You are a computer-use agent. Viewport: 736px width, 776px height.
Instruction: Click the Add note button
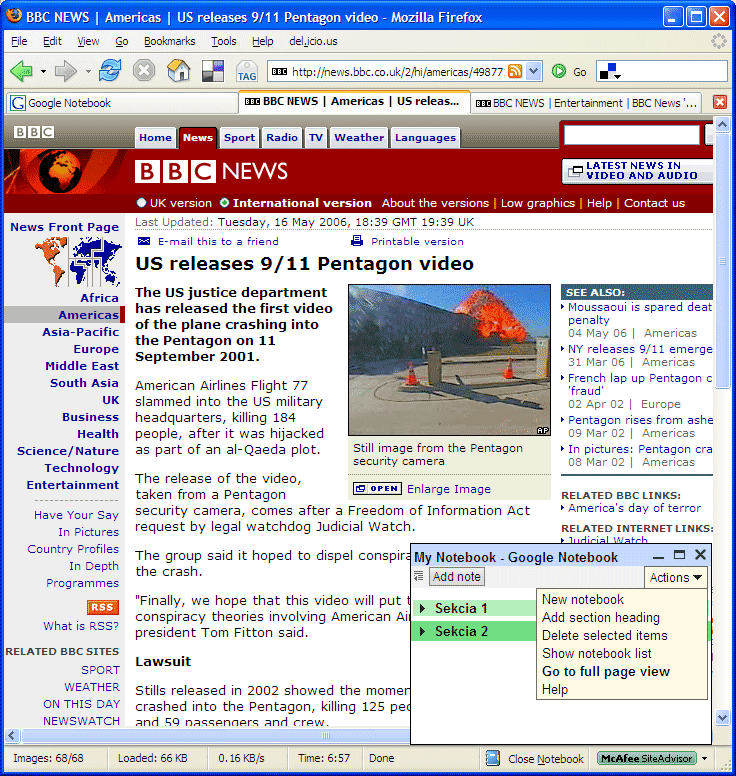(456, 577)
